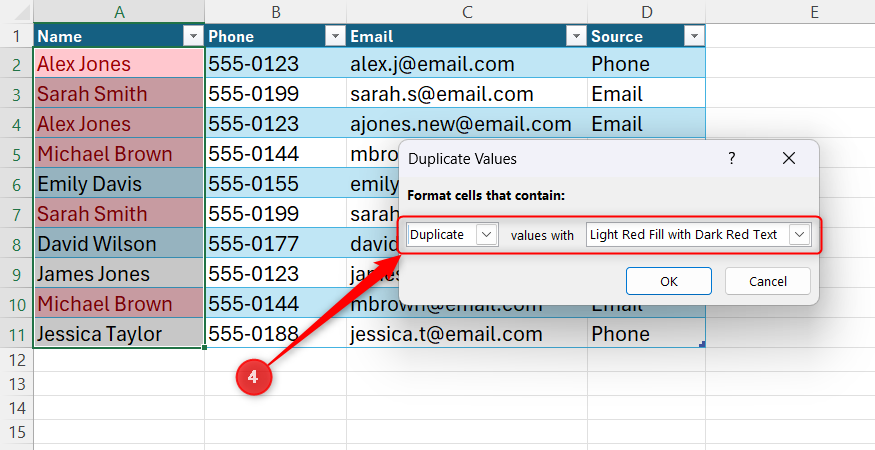Select row 8 header
Viewport: 875px width, 450px height.
click(17, 243)
